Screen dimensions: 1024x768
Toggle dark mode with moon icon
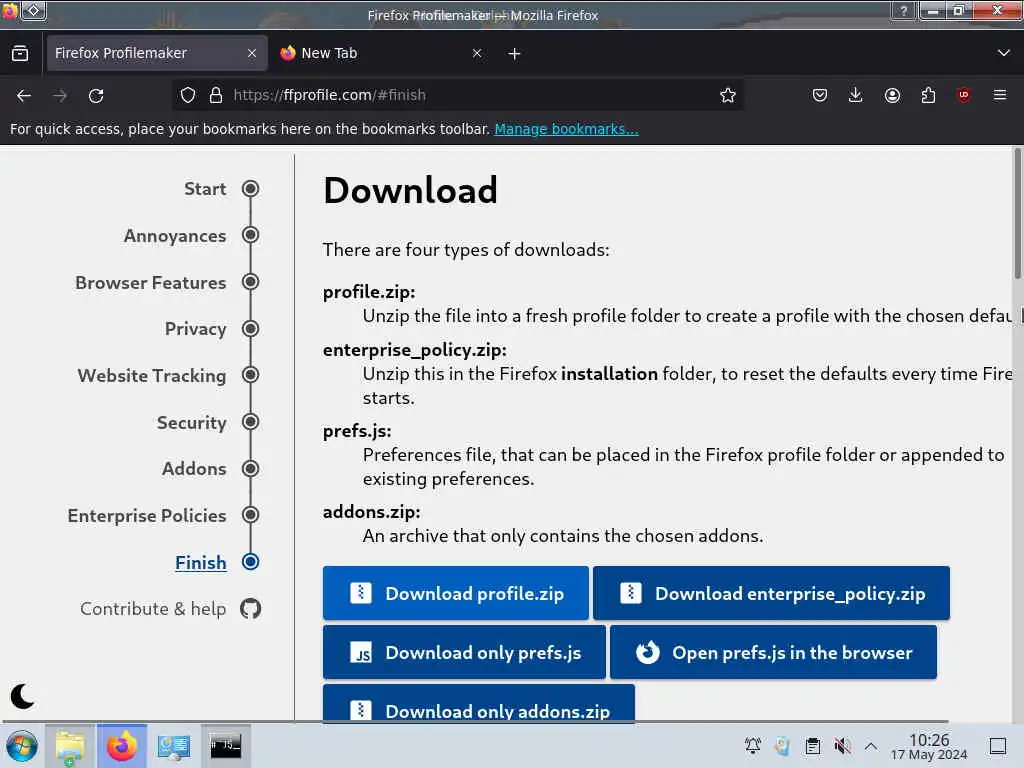point(22,696)
